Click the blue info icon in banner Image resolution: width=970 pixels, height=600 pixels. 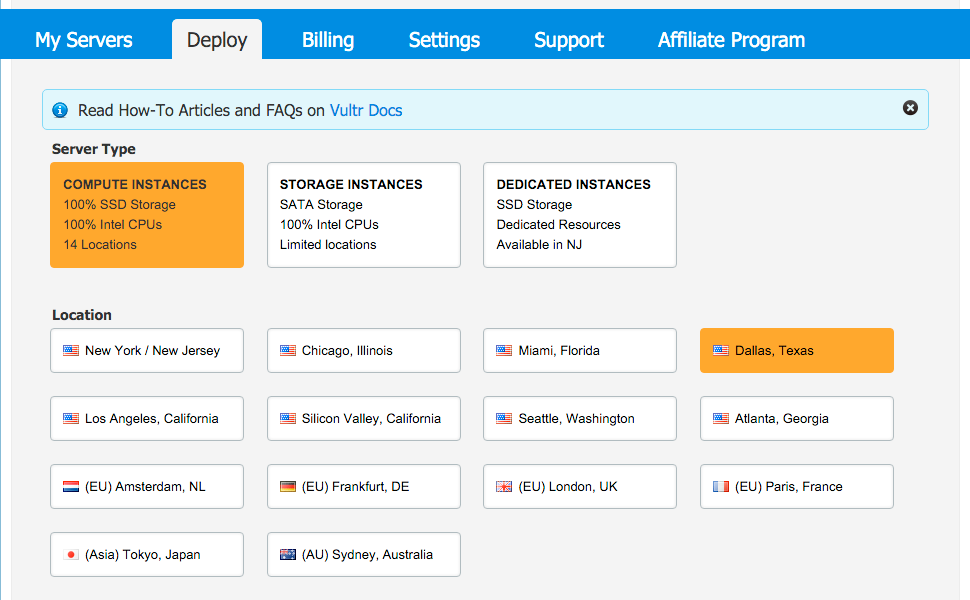tap(60, 110)
